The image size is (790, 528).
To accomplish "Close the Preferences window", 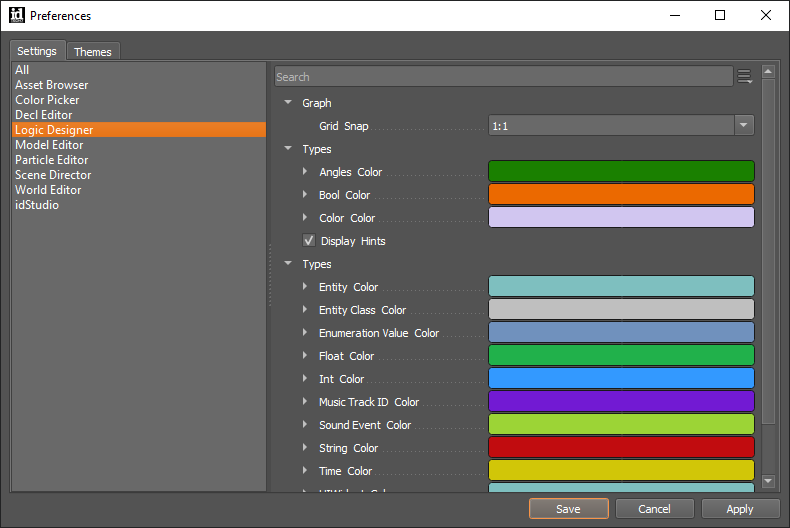I will coord(766,15).
